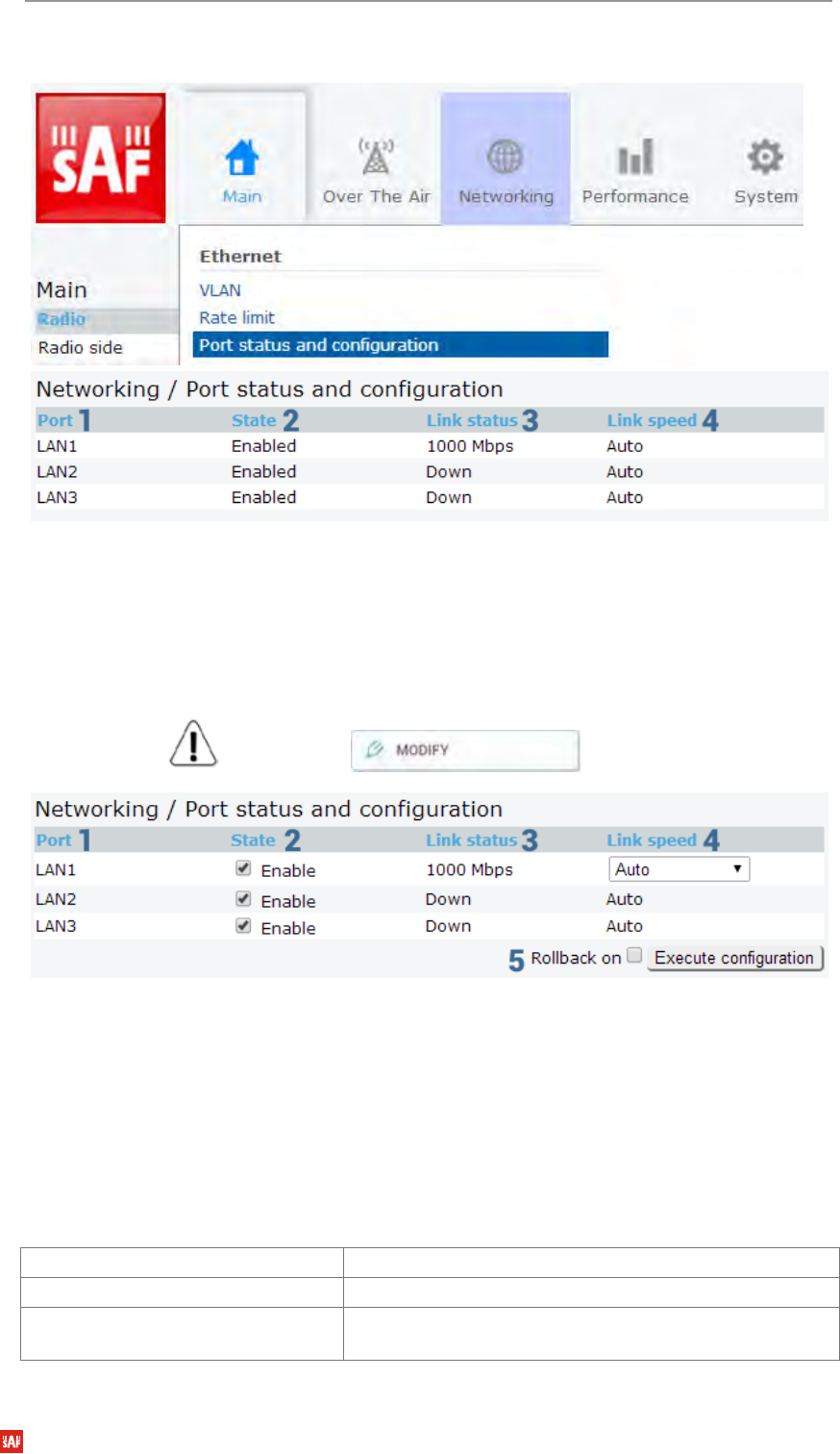The width and height of the screenshot is (840, 1454).
Task: Click the State header in lower table
Action: [x=254, y=840]
